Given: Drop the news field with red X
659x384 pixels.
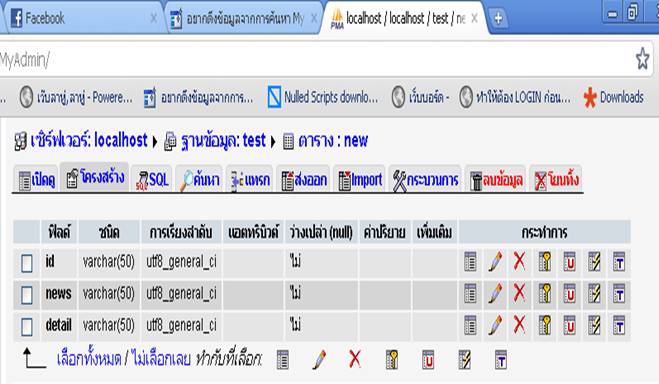Looking at the screenshot, I should coord(519,293).
